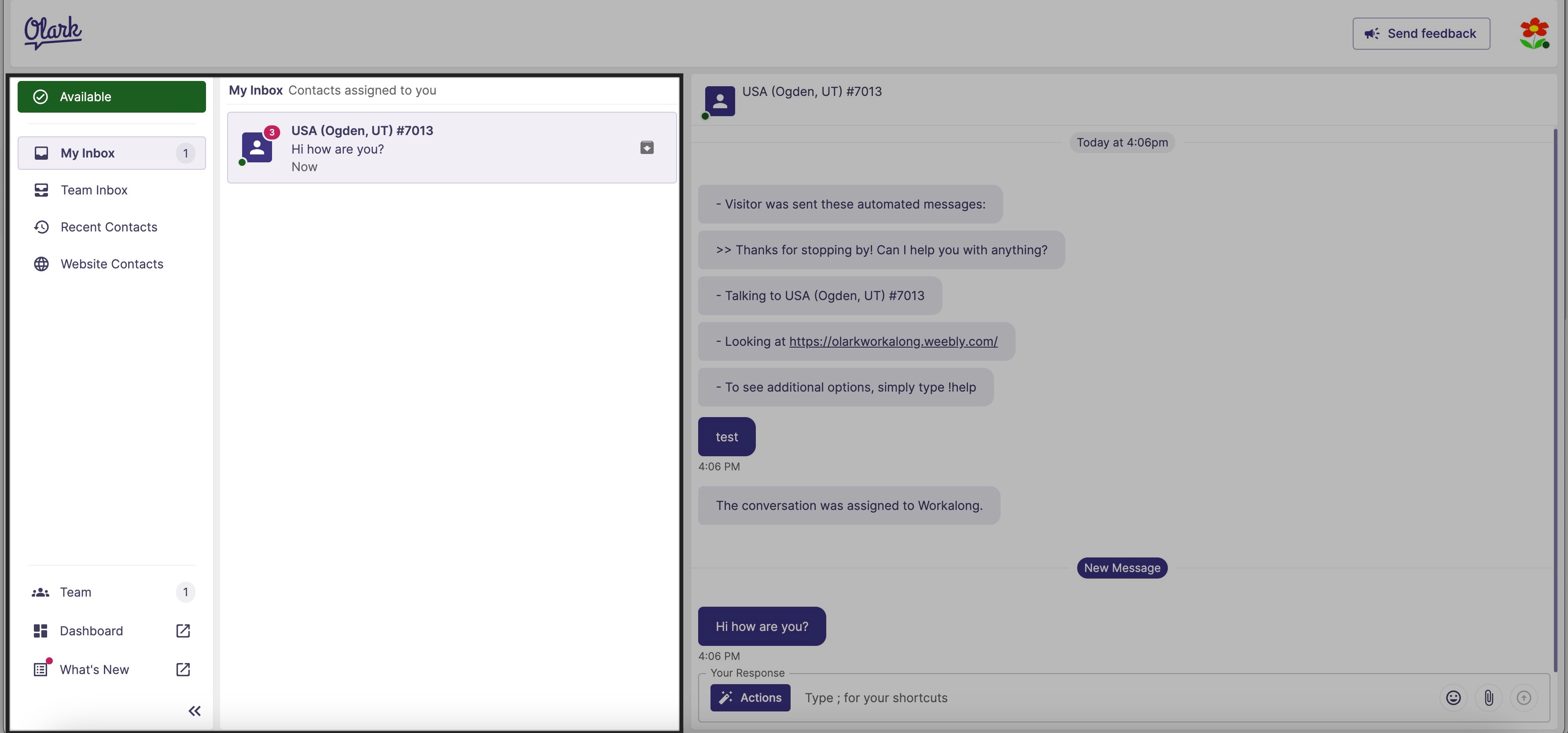Open the Team section
Viewport: 1568px width, 733px height.
pos(75,592)
